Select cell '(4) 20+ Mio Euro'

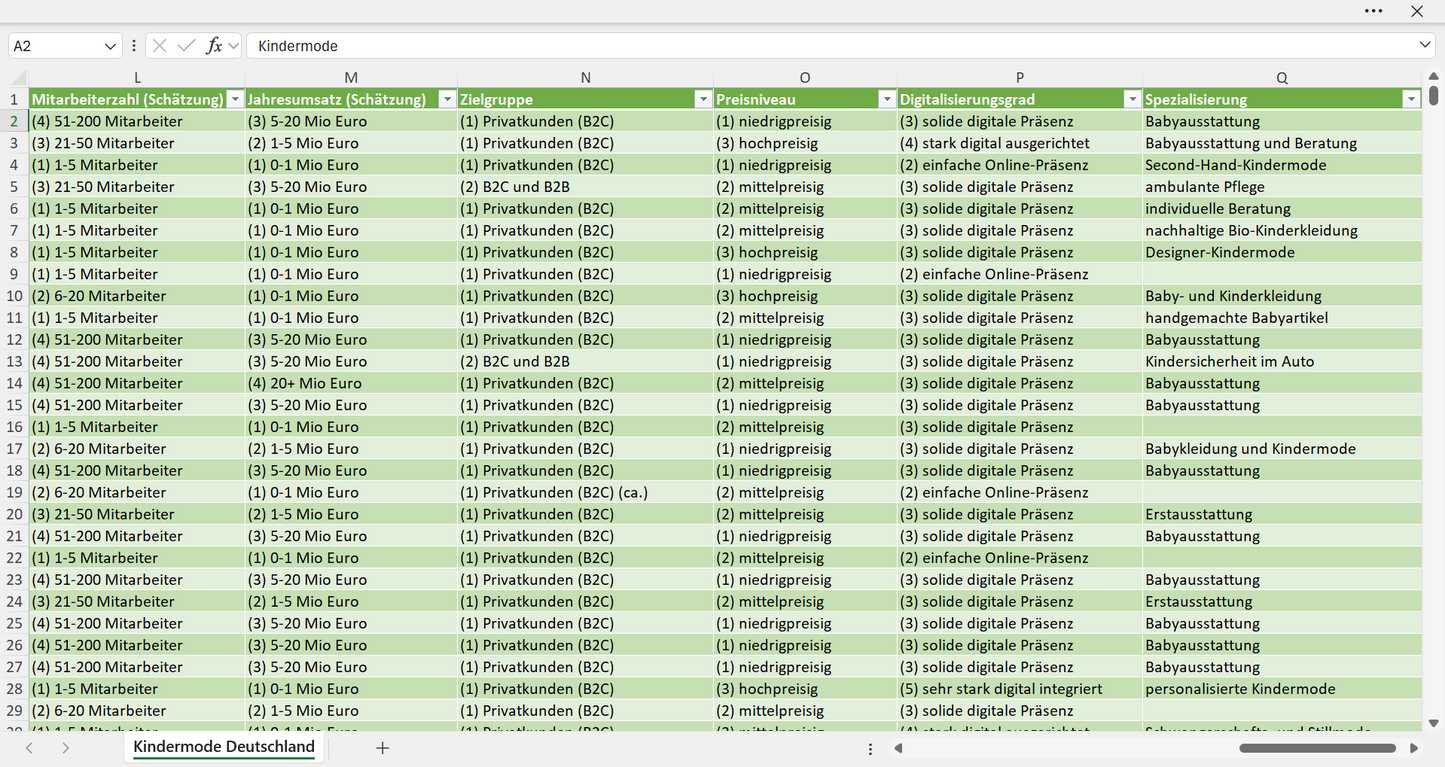click(x=351, y=383)
